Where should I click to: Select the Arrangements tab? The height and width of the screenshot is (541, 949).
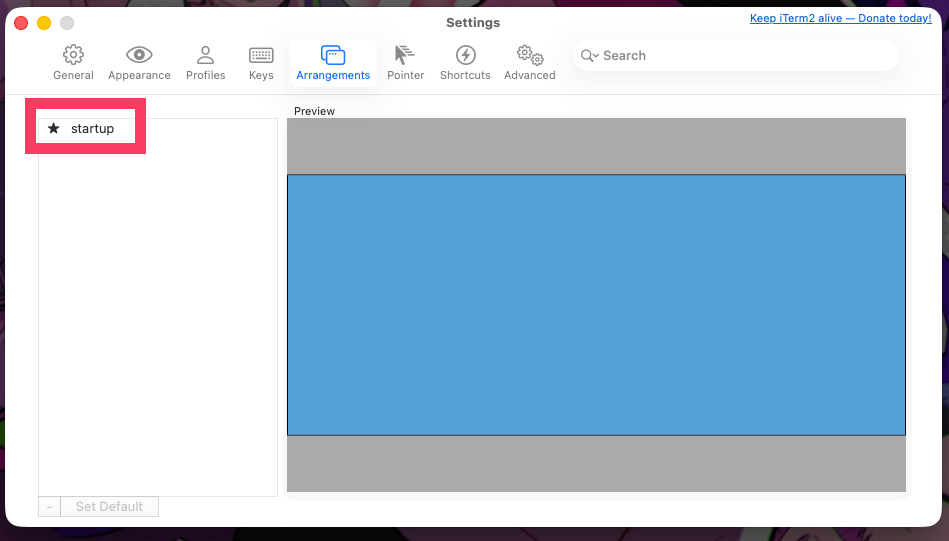point(333,63)
